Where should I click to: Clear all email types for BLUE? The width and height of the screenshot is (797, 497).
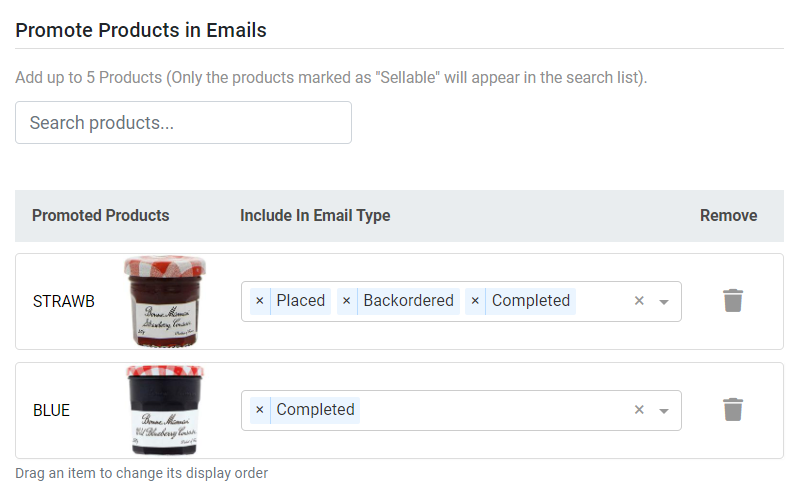click(x=639, y=410)
